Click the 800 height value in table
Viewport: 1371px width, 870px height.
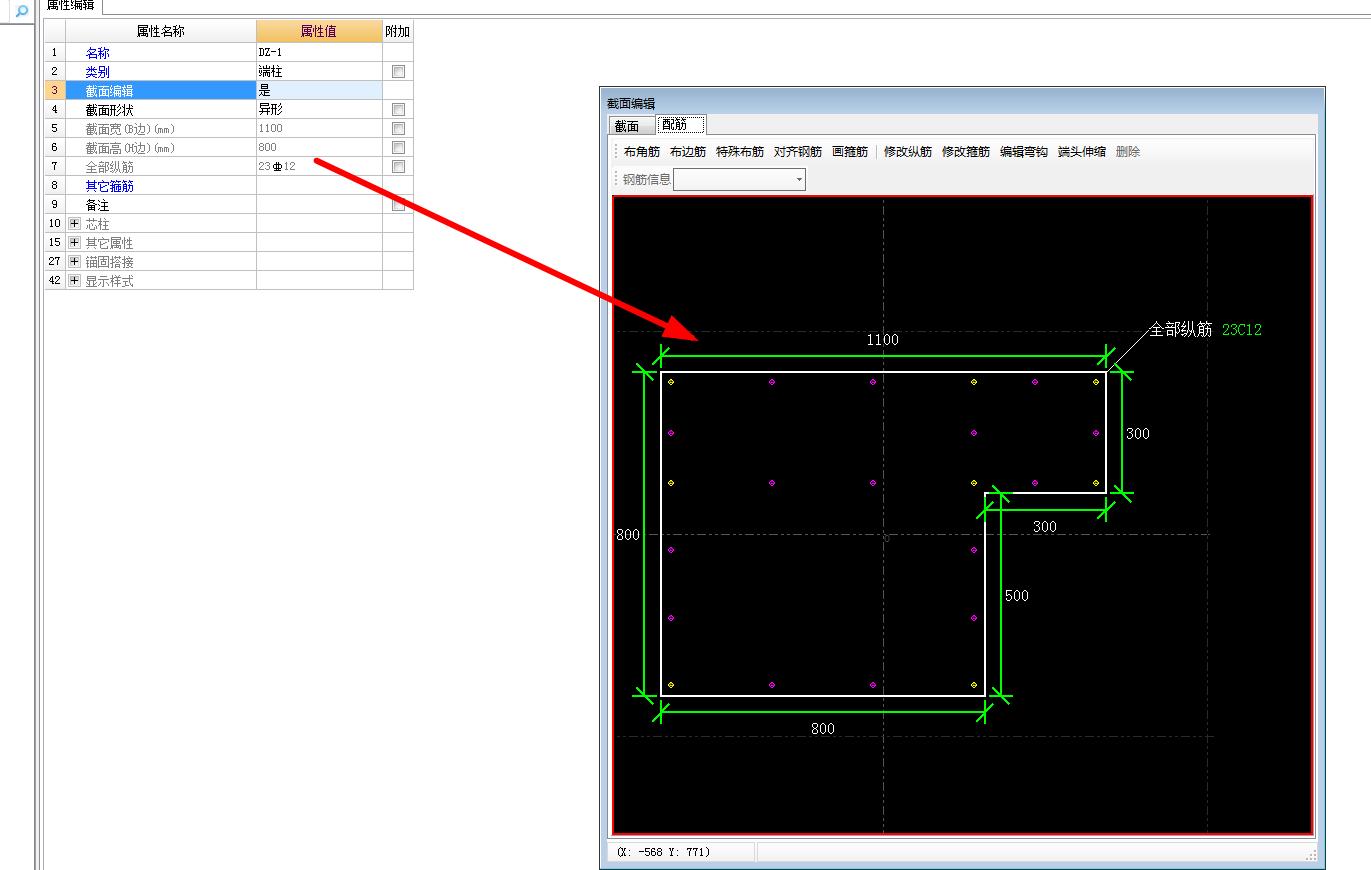click(x=319, y=148)
